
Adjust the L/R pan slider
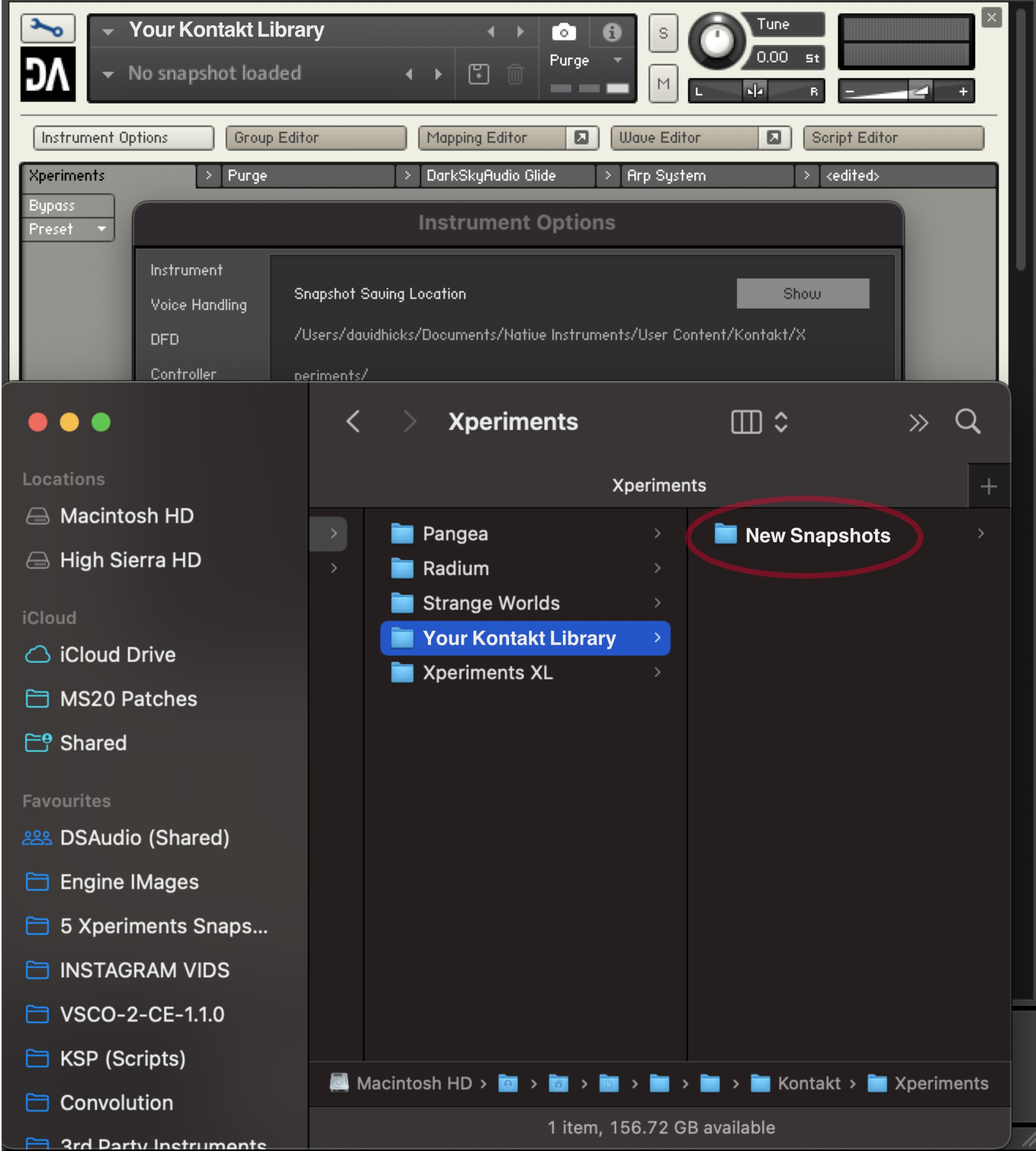(756, 91)
